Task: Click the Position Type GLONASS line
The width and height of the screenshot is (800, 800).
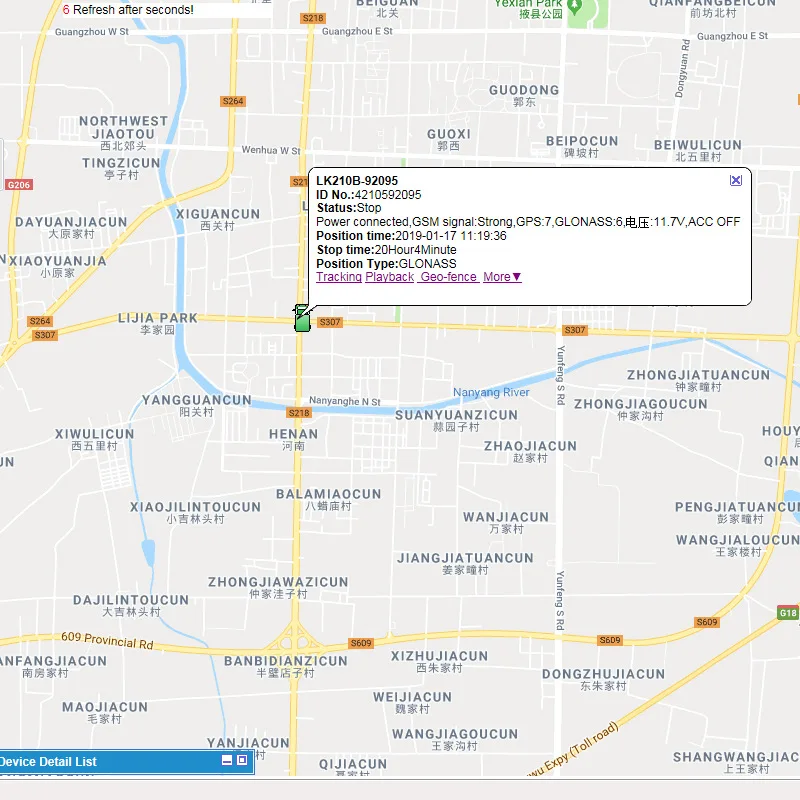Action: coord(386,264)
